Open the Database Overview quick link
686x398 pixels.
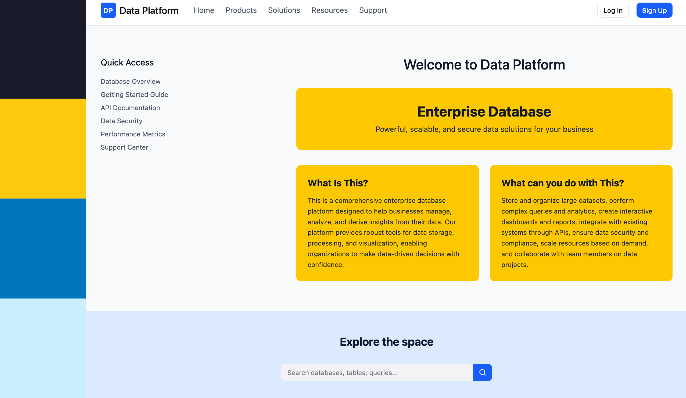pos(130,81)
